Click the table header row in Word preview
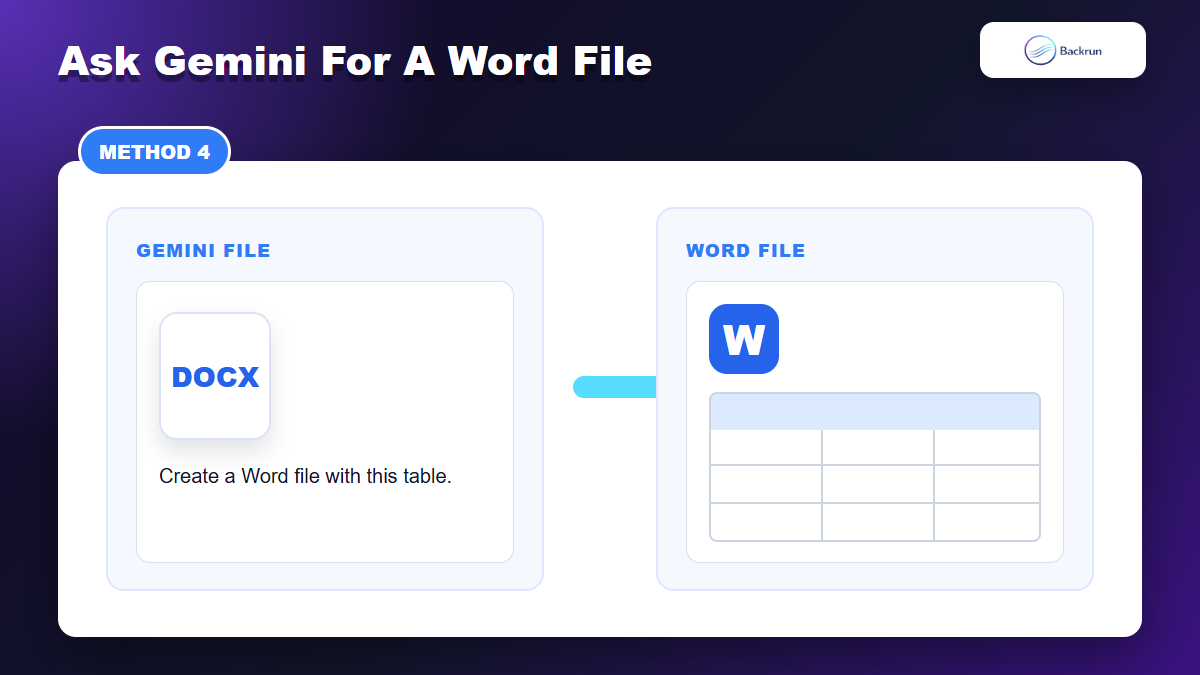Image resolution: width=1200 pixels, height=675 pixels. coord(875,412)
